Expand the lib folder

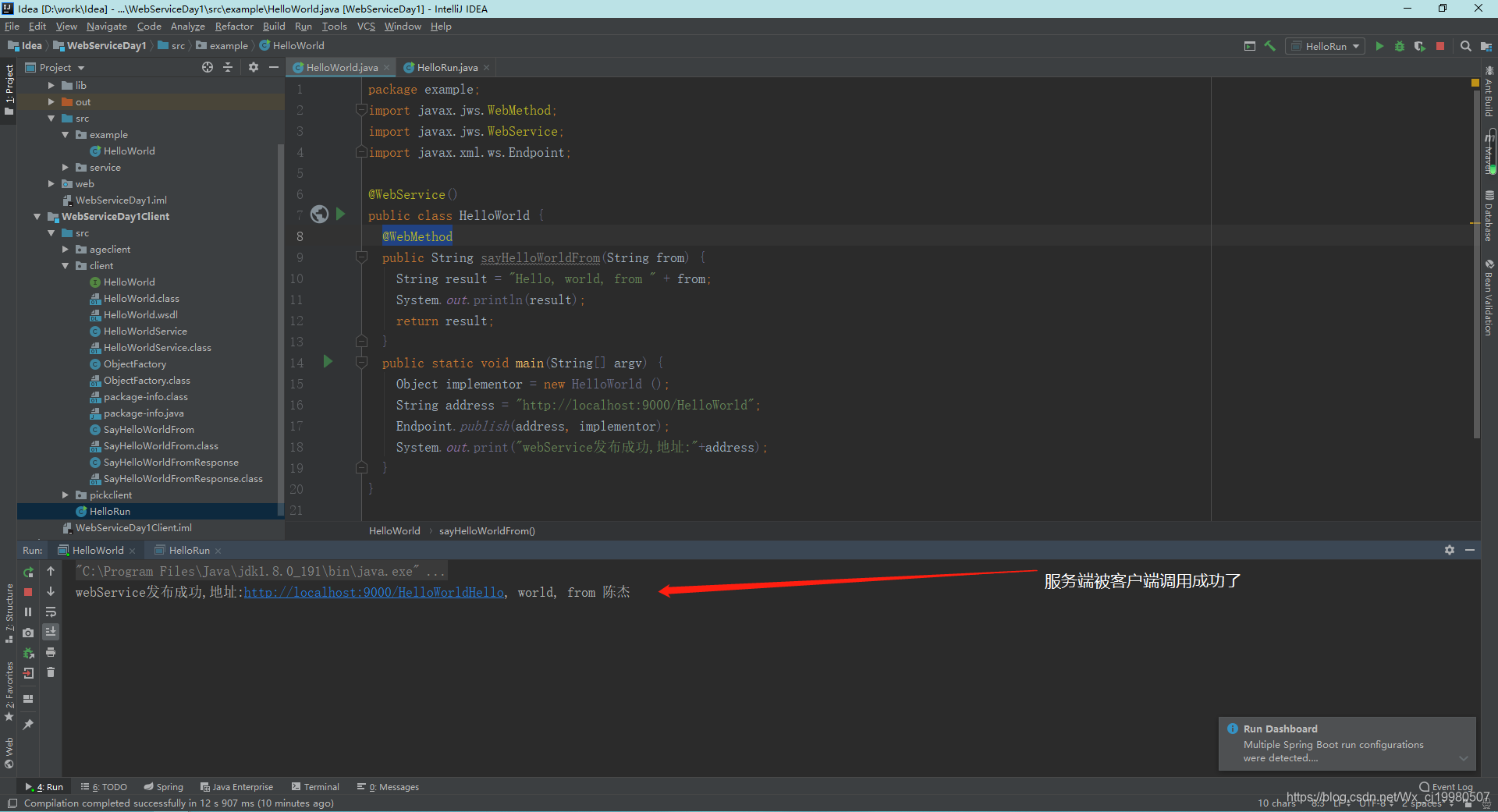(51, 86)
